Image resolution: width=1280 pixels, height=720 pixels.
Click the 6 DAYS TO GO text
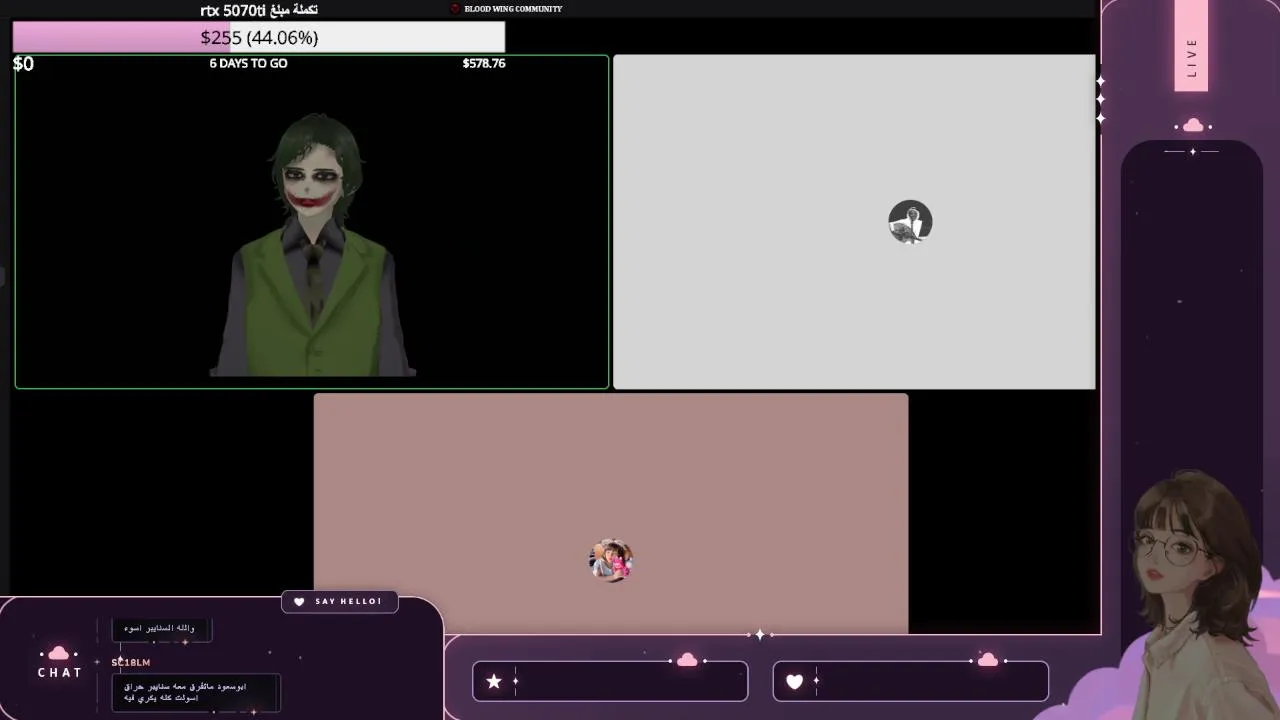[248, 63]
